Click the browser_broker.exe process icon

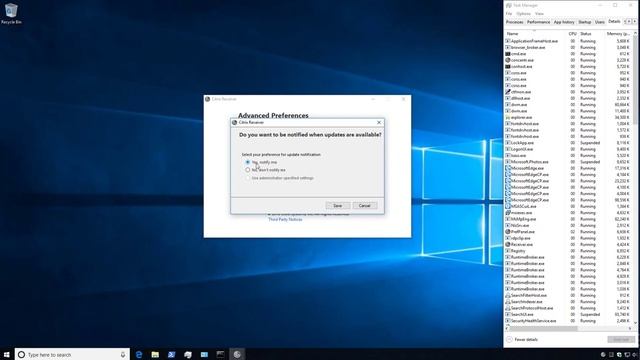click(x=508, y=47)
